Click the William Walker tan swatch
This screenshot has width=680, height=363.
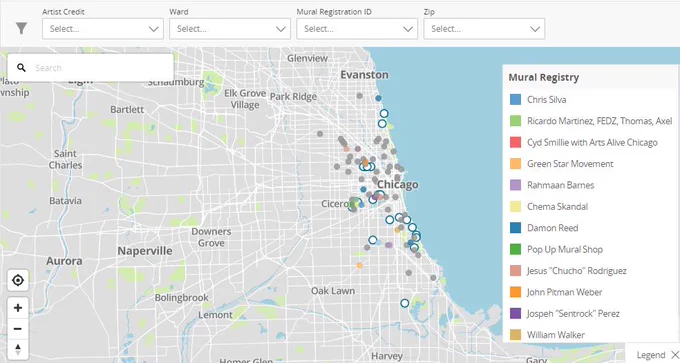515,335
